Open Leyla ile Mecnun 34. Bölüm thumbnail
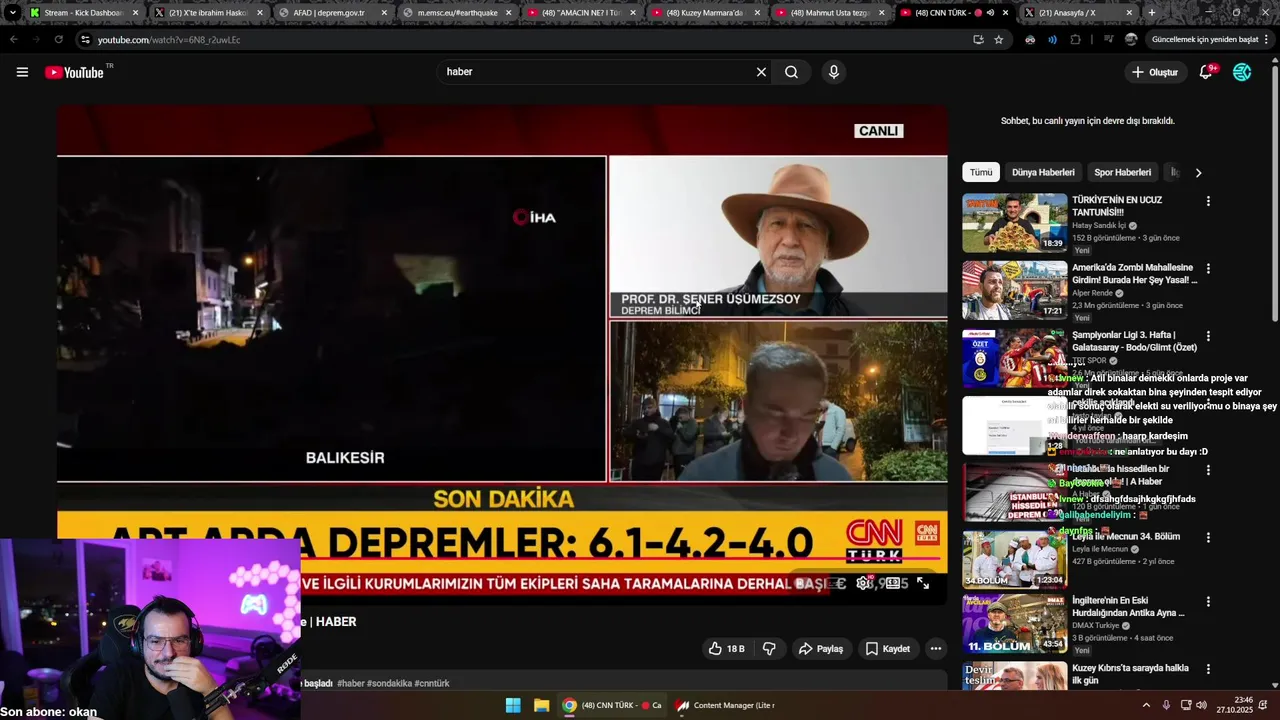 coord(1014,559)
